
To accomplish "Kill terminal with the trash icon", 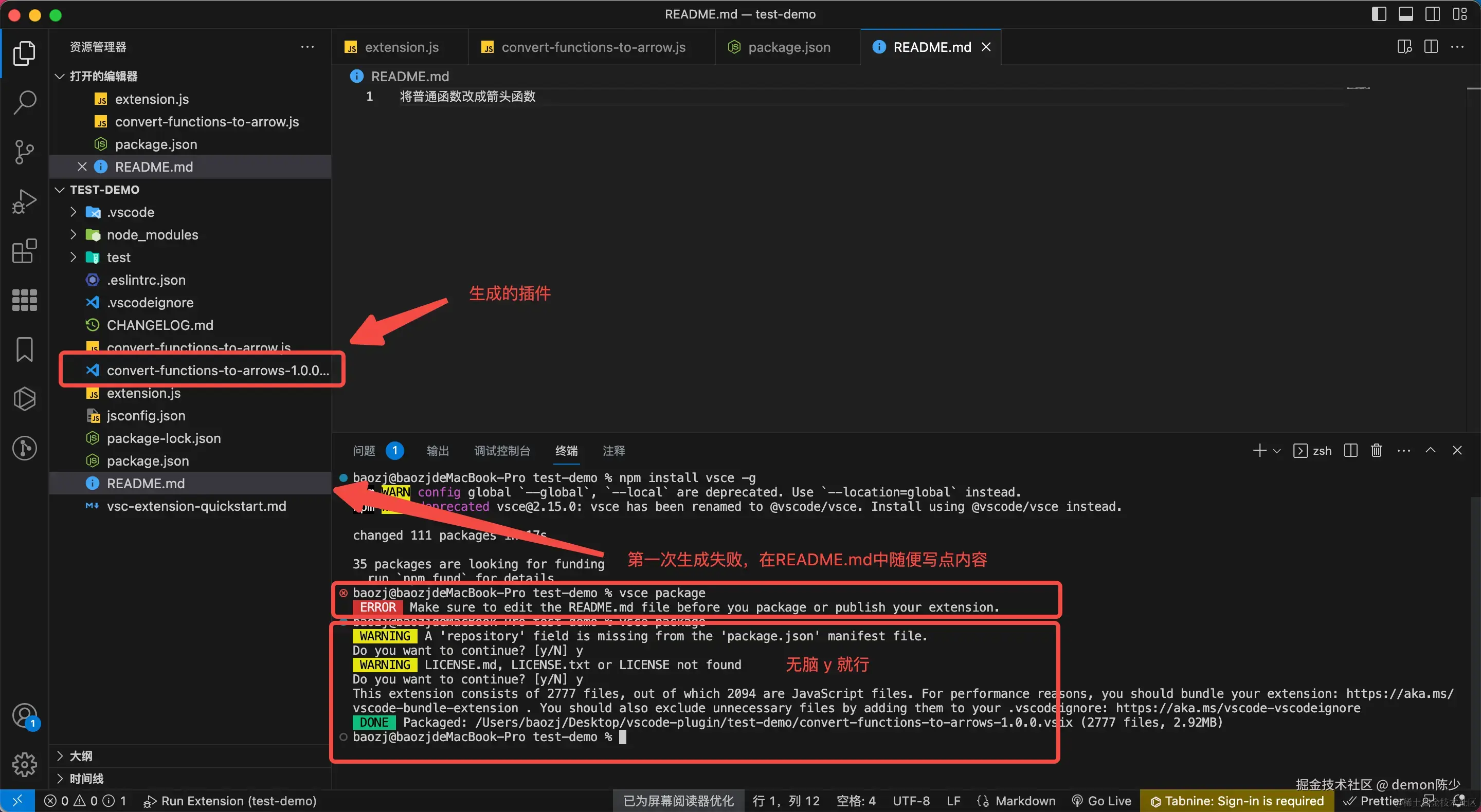I will pyautogui.click(x=1377, y=451).
